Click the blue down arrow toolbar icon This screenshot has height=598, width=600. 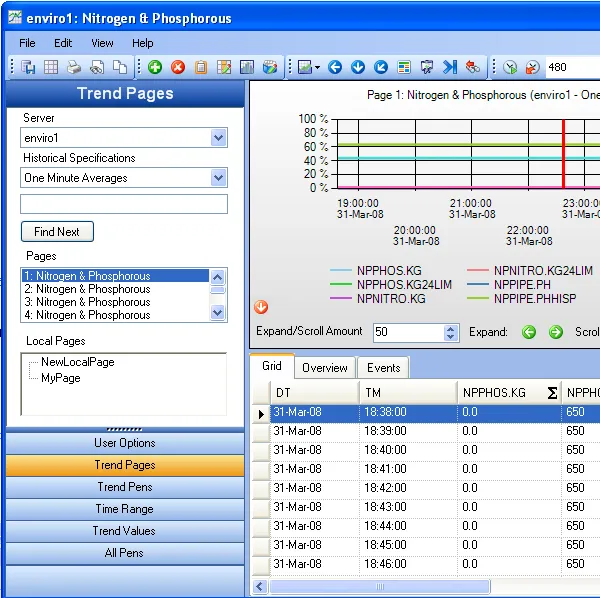(x=358, y=67)
